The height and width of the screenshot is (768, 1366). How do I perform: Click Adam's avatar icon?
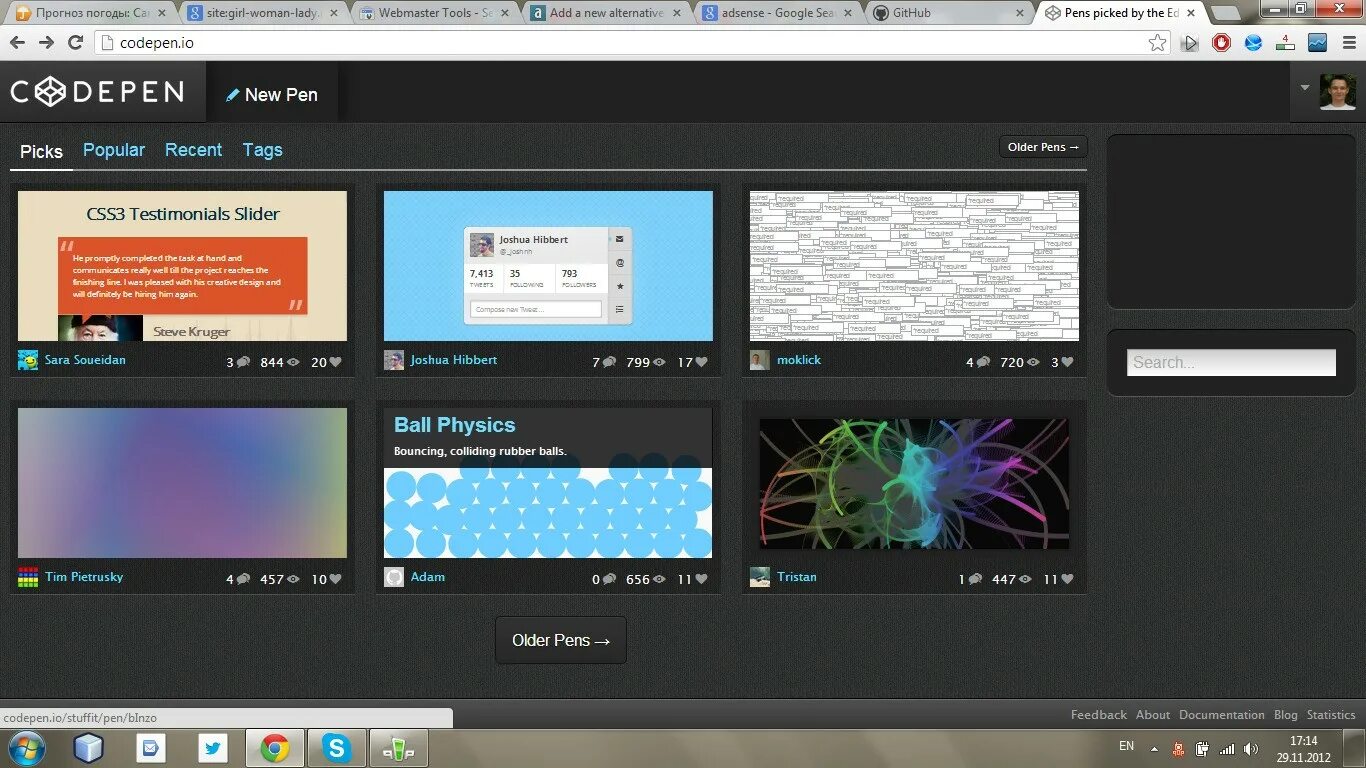(x=394, y=577)
